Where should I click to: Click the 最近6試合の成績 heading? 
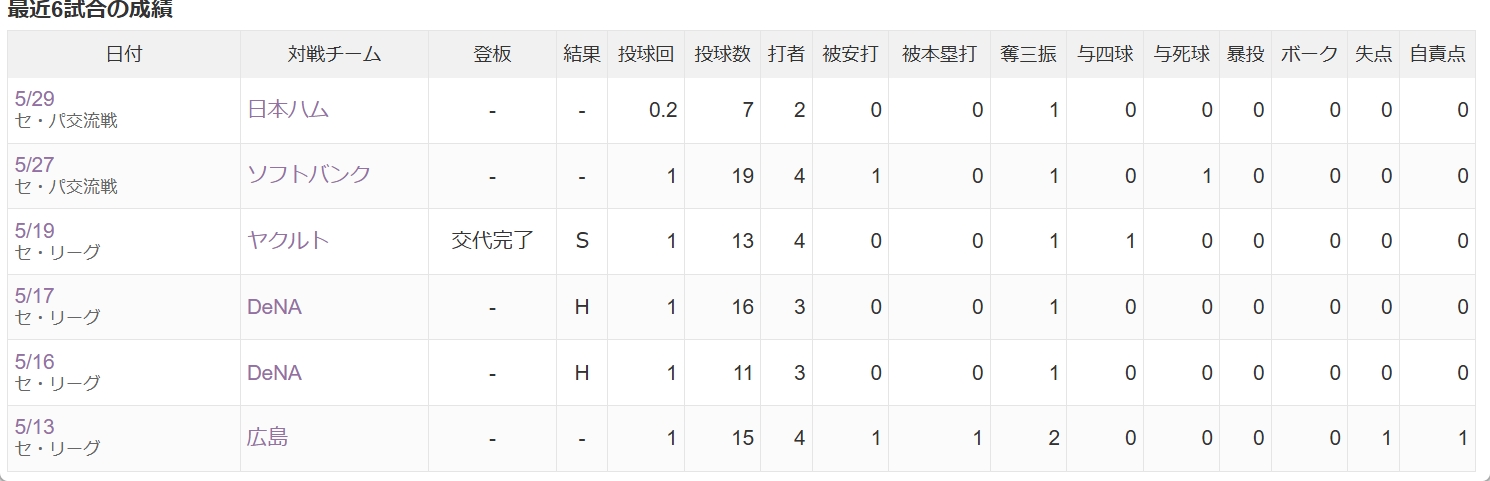pyautogui.click(x=90, y=10)
